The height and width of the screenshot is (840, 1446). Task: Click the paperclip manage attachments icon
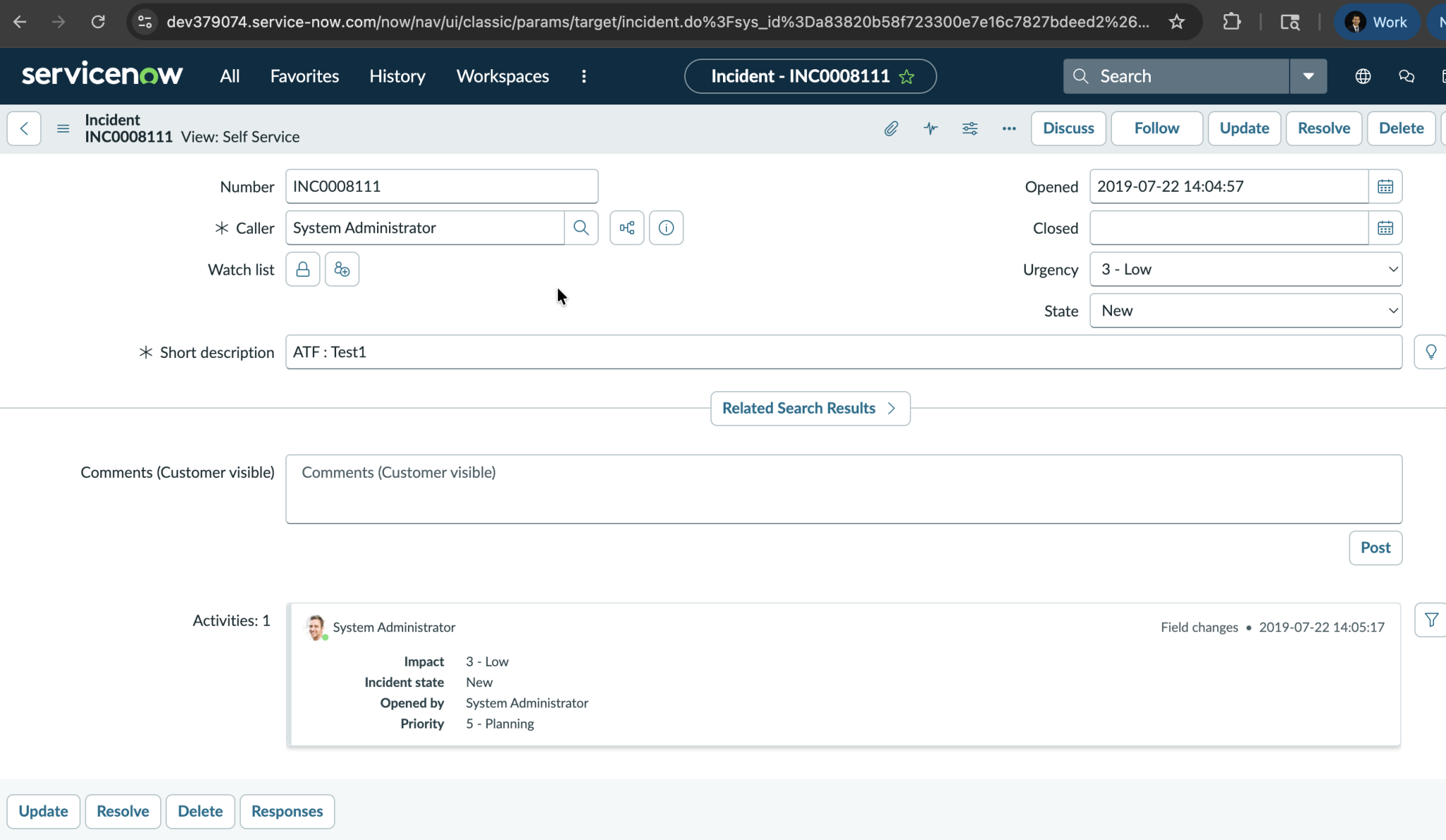click(891, 128)
